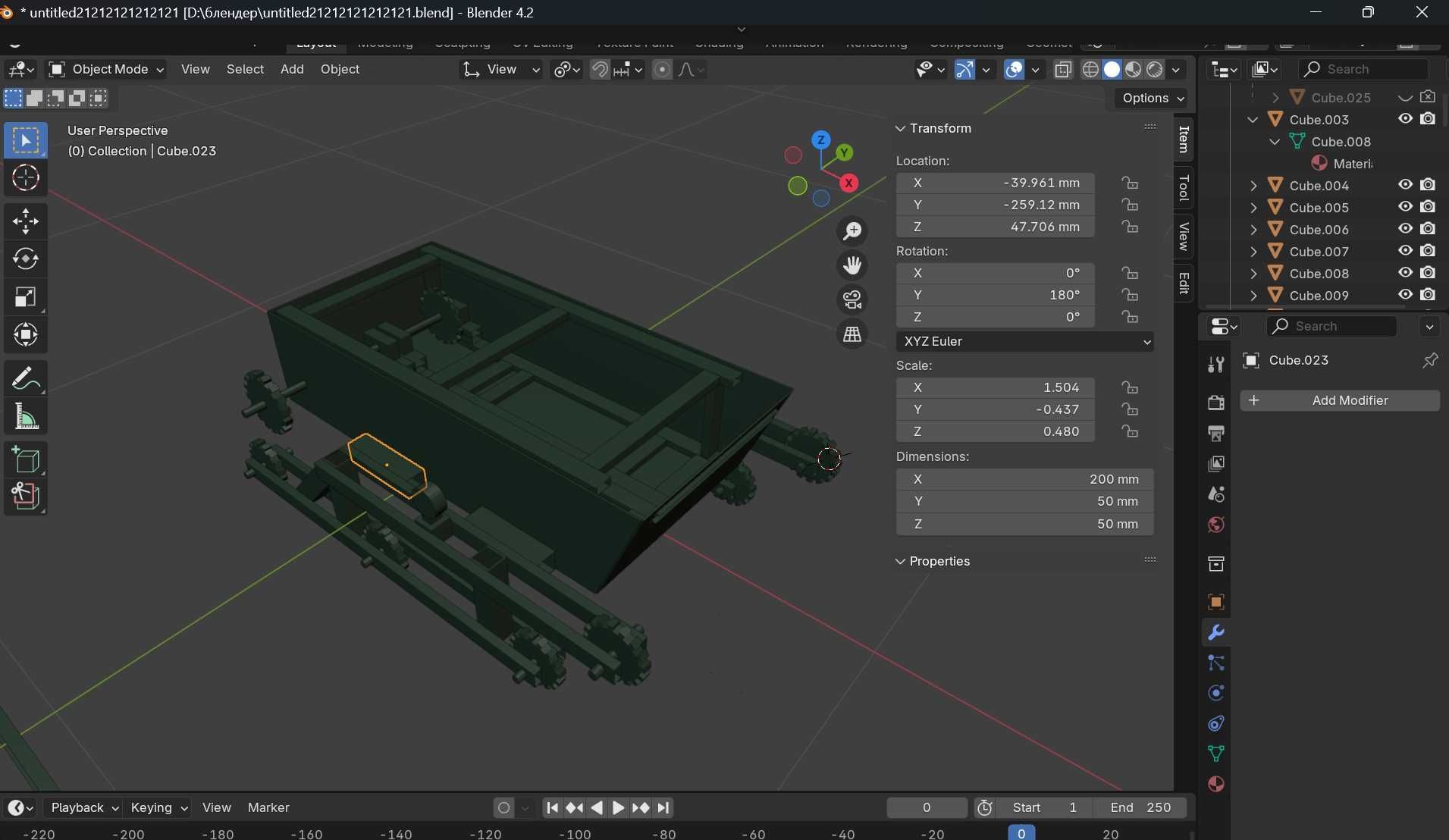The height and width of the screenshot is (840, 1449).
Task: Click Add Modifier button
Action: click(x=1340, y=401)
